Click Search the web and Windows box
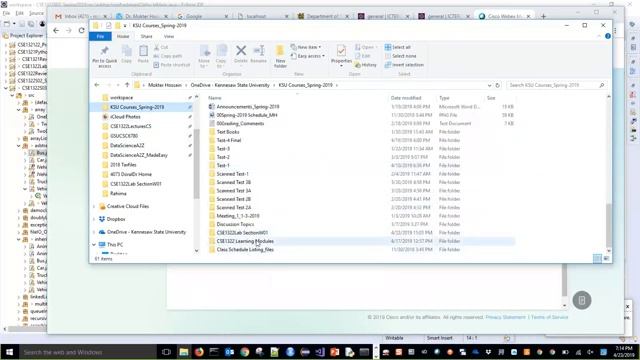The width and height of the screenshot is (640, 360). [x=87, y=352]
